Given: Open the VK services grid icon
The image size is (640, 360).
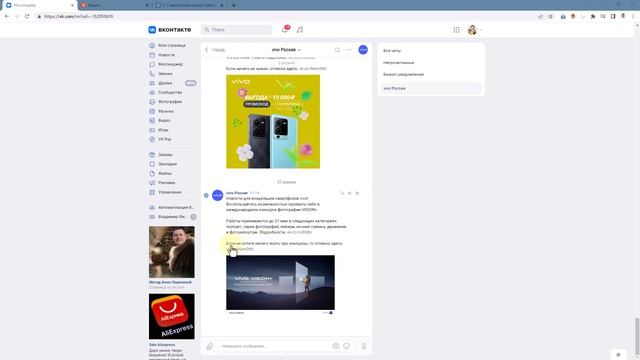Looking at the screenshot, I should pos(456,30).
